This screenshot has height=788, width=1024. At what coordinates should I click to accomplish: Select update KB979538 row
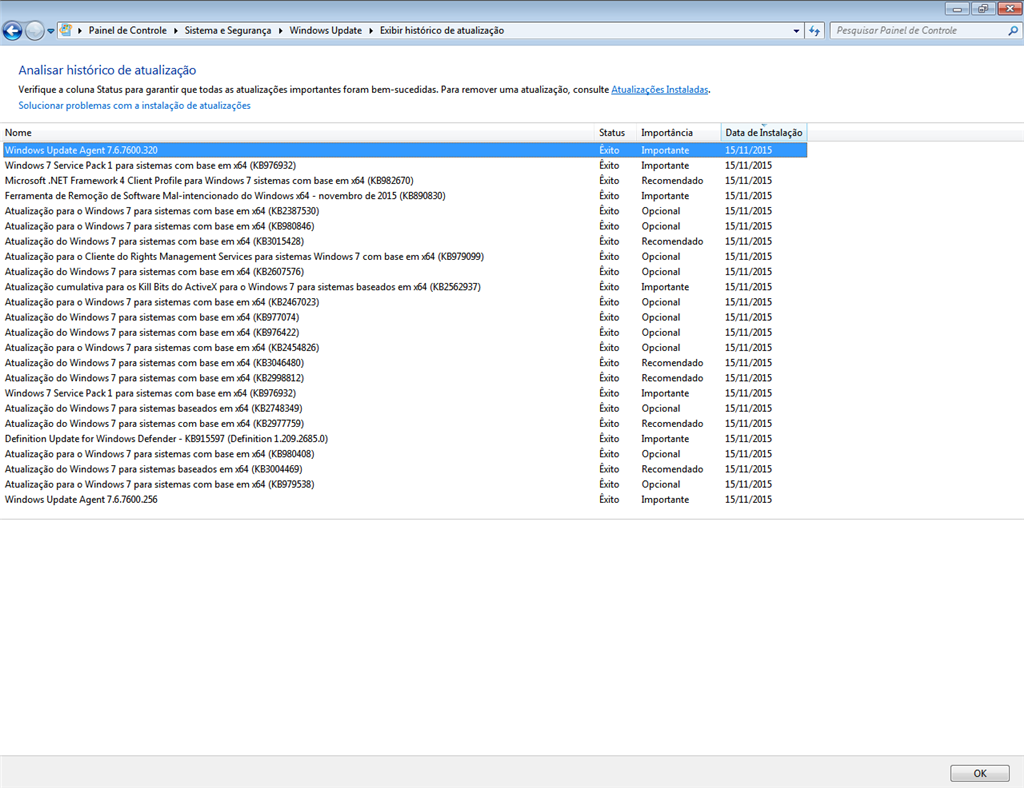point(405,484)
